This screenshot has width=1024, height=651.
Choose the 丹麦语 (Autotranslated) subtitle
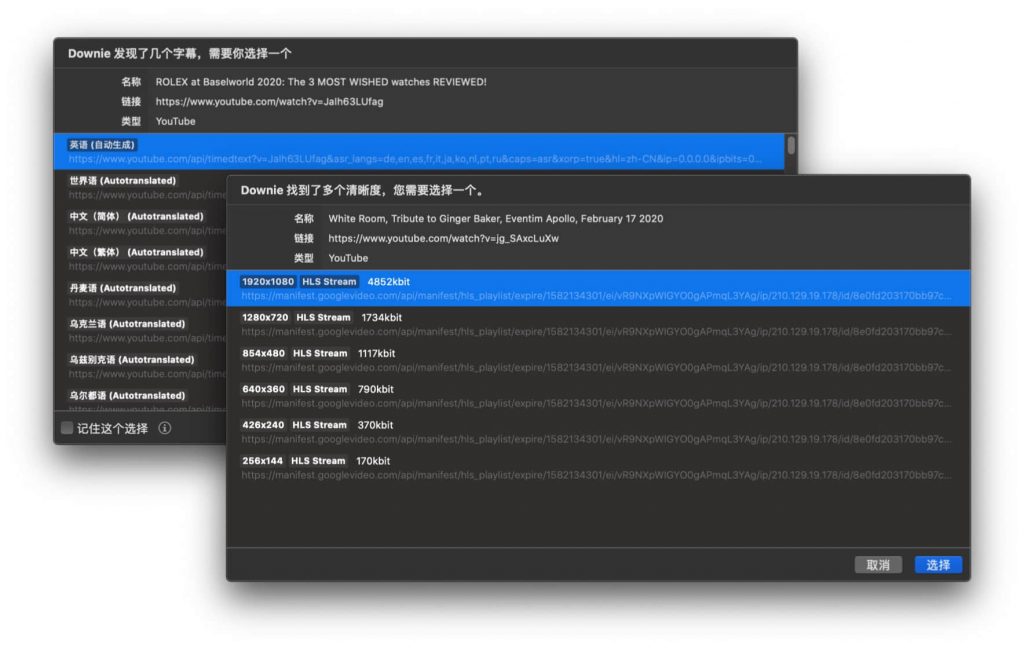(140, 295)
